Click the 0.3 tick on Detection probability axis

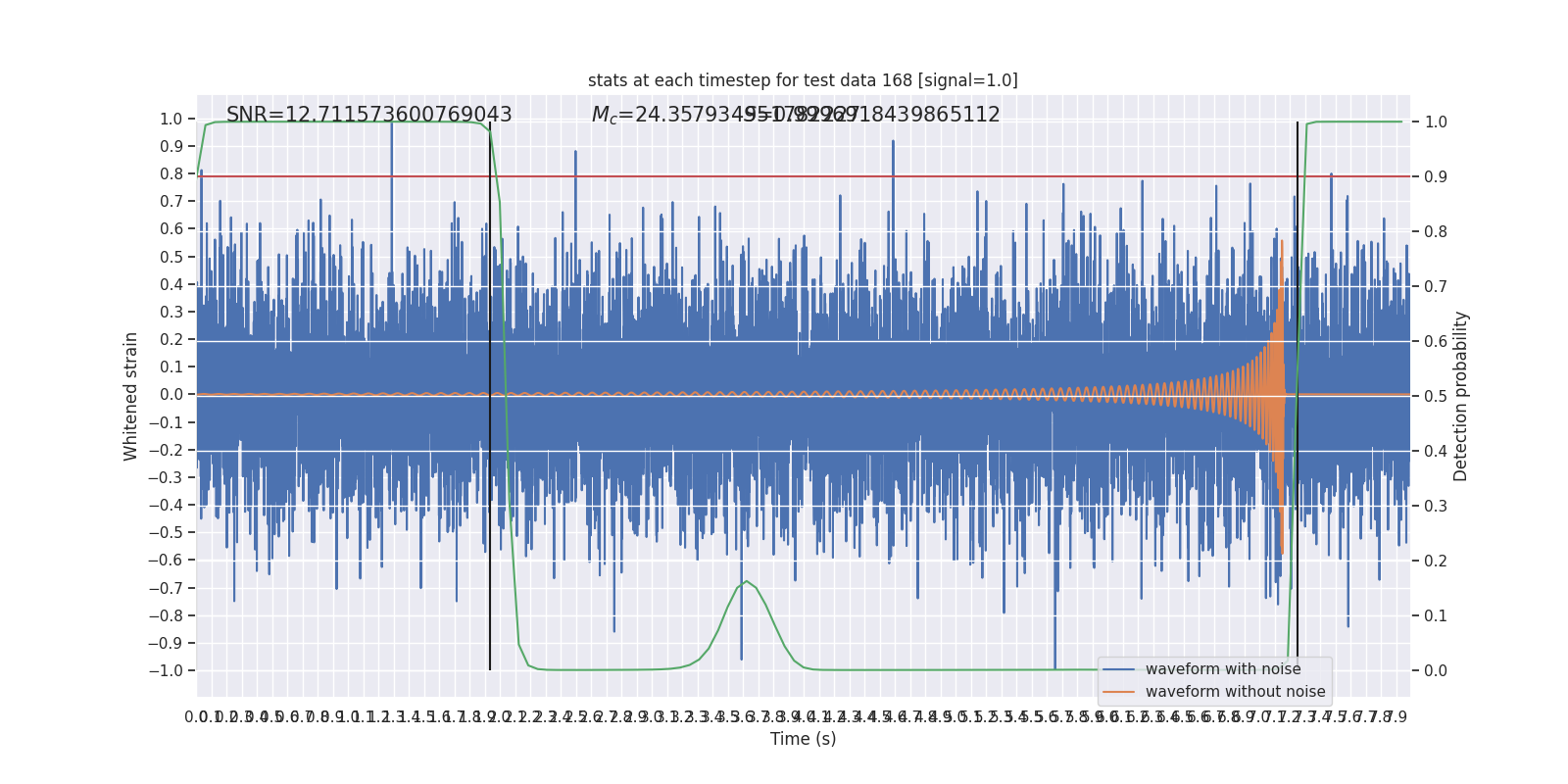(1436, 506)
